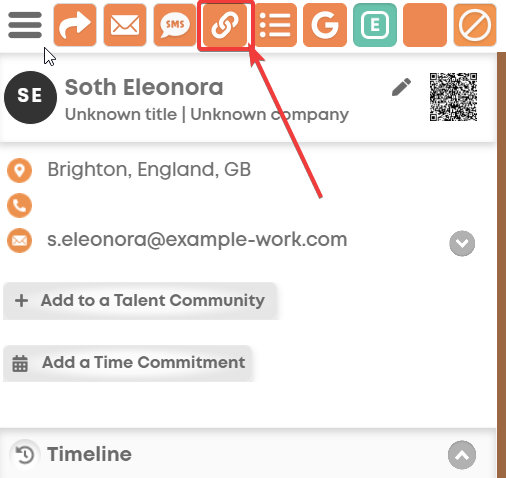Screen dimensions: 506x478
Task: Click the block circle-slash icon
Action: 475,25
